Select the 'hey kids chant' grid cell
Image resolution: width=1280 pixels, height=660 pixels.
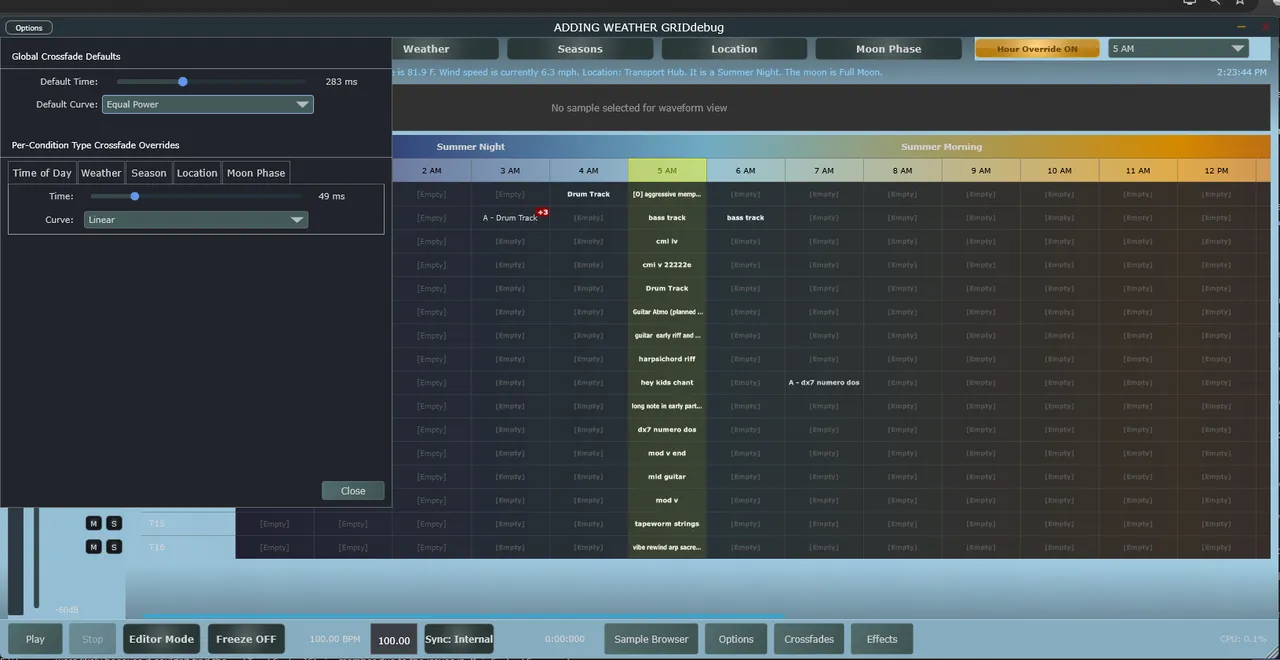coord(667,383)
